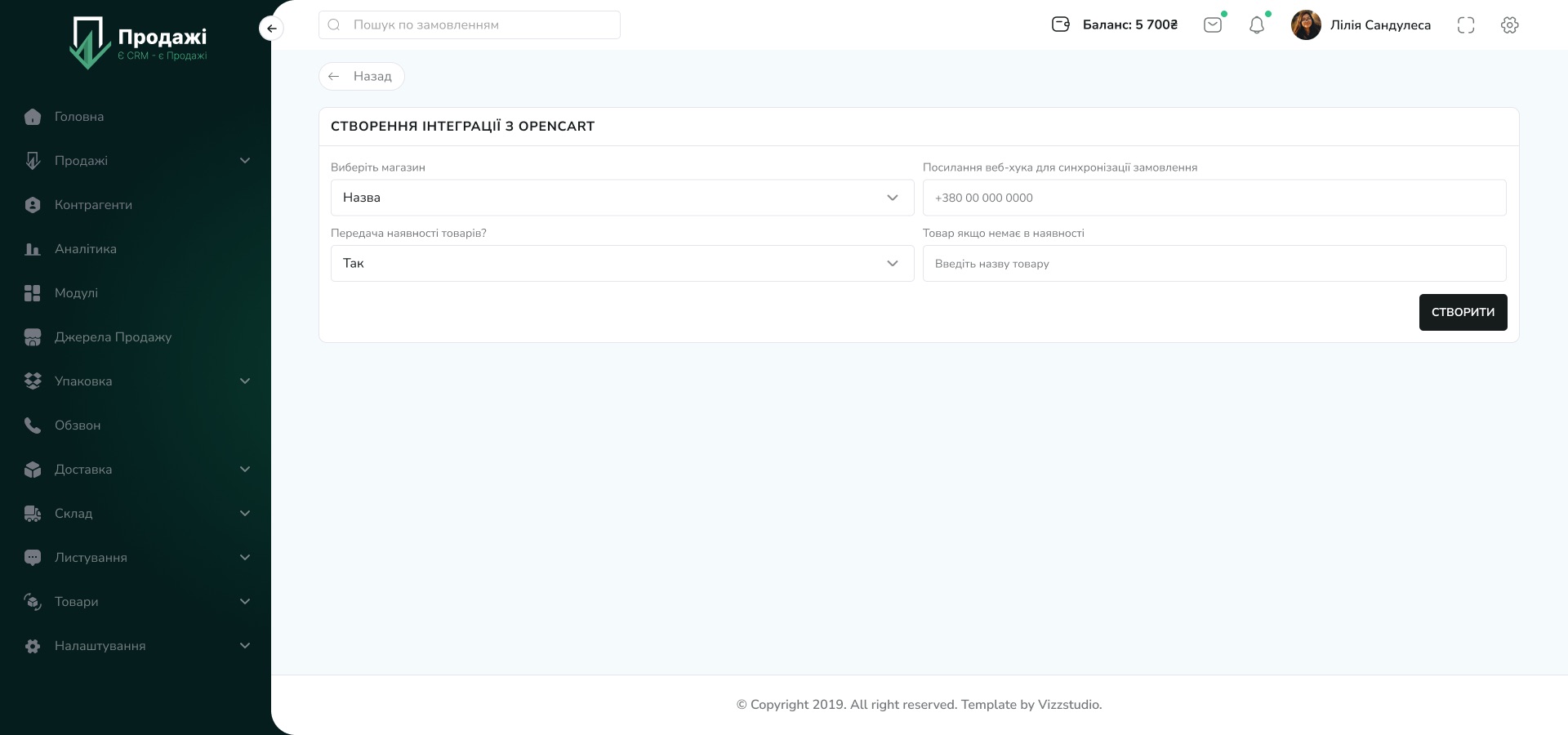Viewport: 1568px width, 735px height.
Task: Open settings gear icon in header
Action: [1510, 25]
